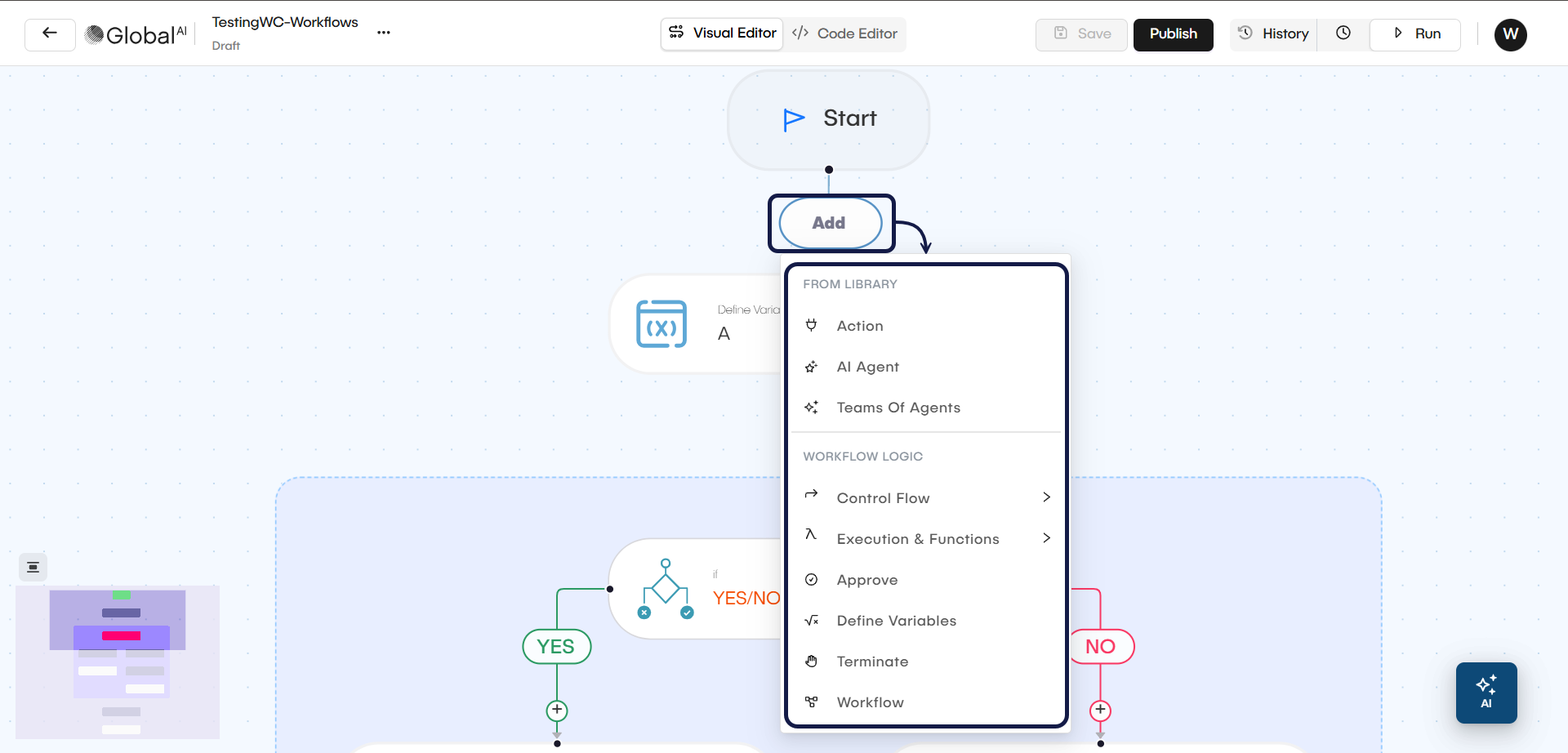Select the Define Variables node icon
This screenshot has height=753, width=1568.
click(x=661, y=324)
